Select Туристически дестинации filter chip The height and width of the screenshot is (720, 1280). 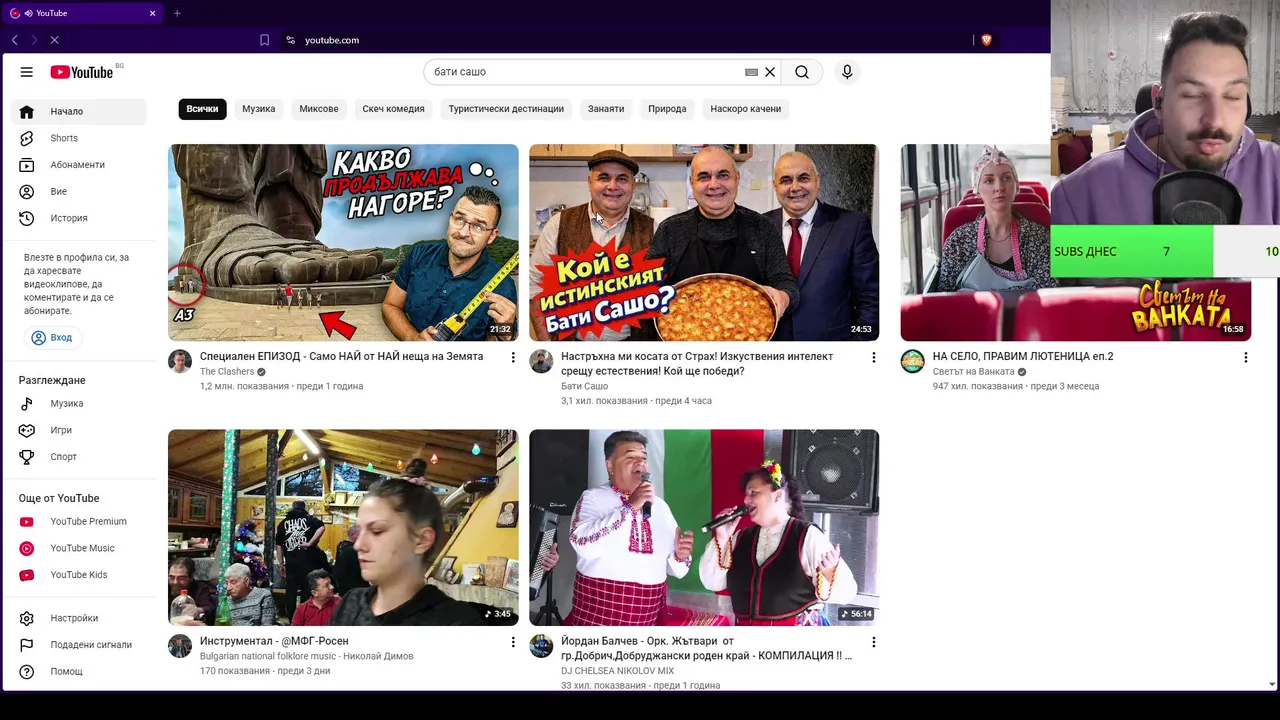pos(506,109)
